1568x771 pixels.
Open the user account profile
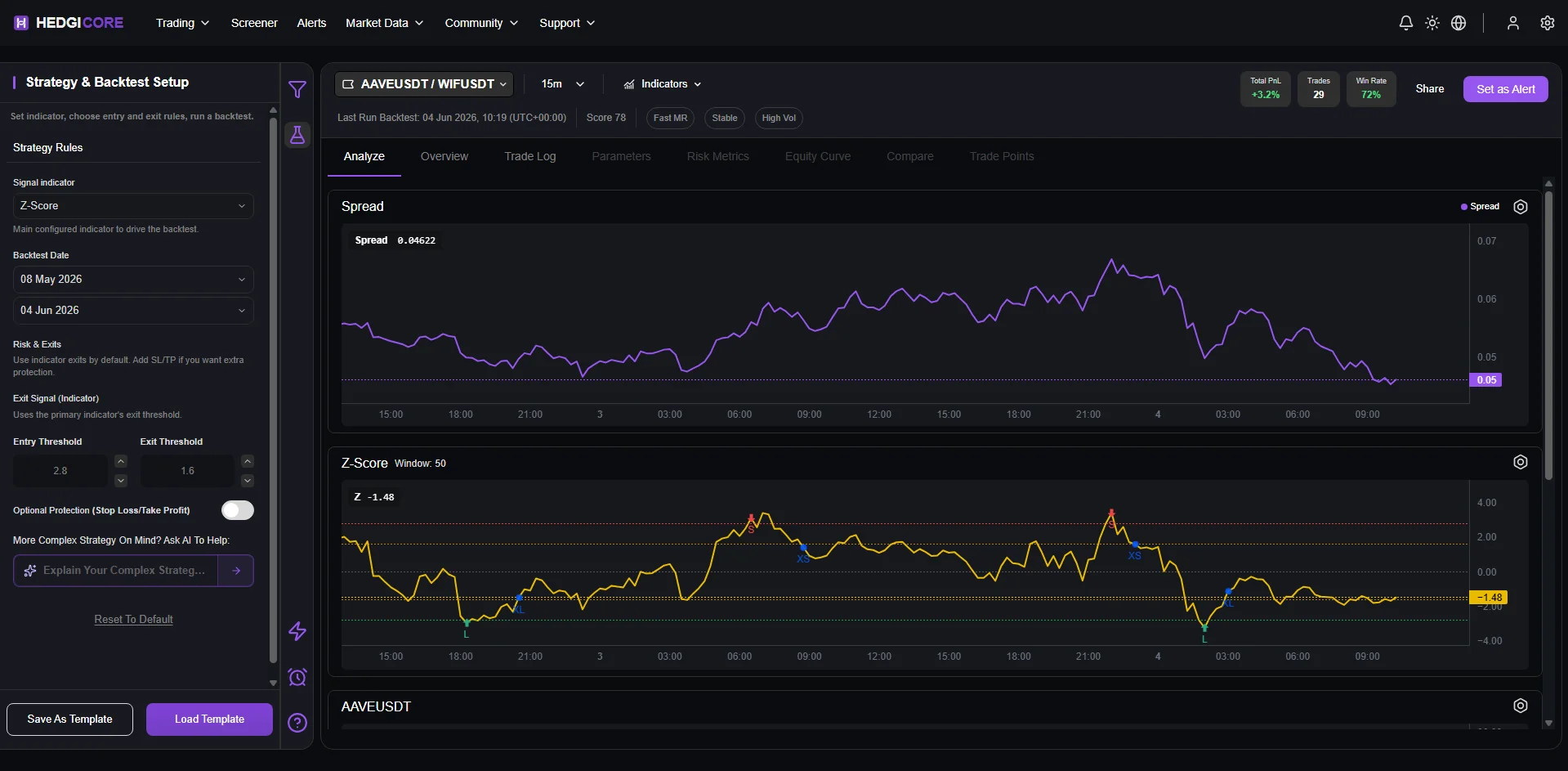[1513, 23]
